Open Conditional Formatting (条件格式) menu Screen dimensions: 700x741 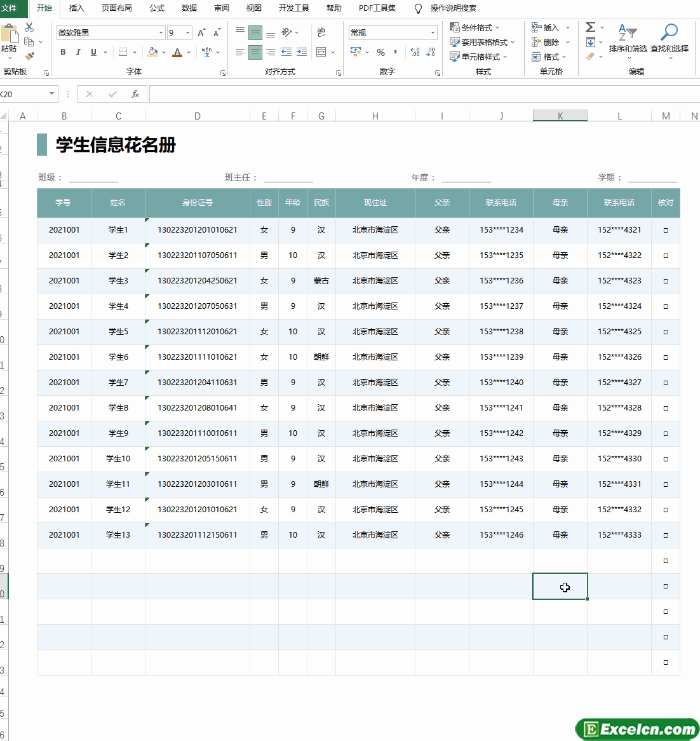pyautogui.click(x=475, y=27)
